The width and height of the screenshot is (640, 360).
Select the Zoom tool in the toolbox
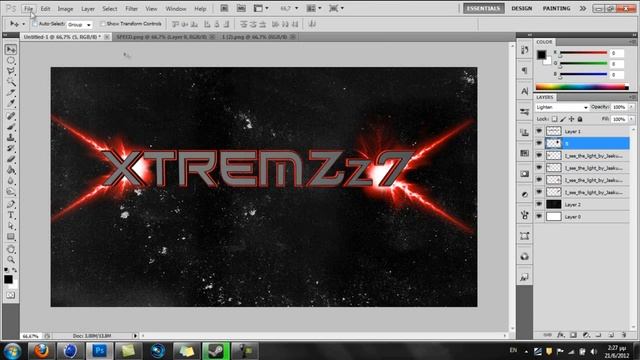pyautogui.click(x=11, y=260)
